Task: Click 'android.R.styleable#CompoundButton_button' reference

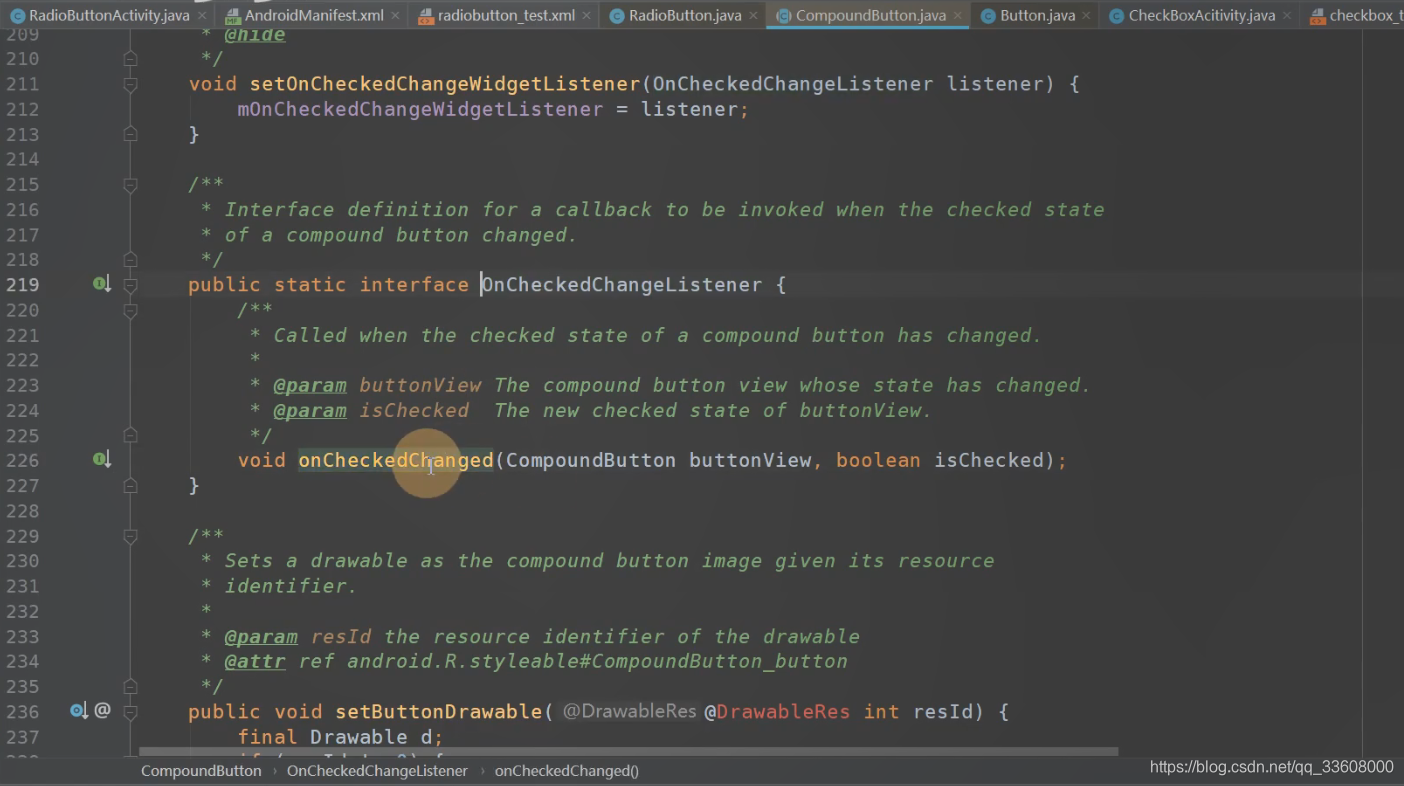Action: 597,661
